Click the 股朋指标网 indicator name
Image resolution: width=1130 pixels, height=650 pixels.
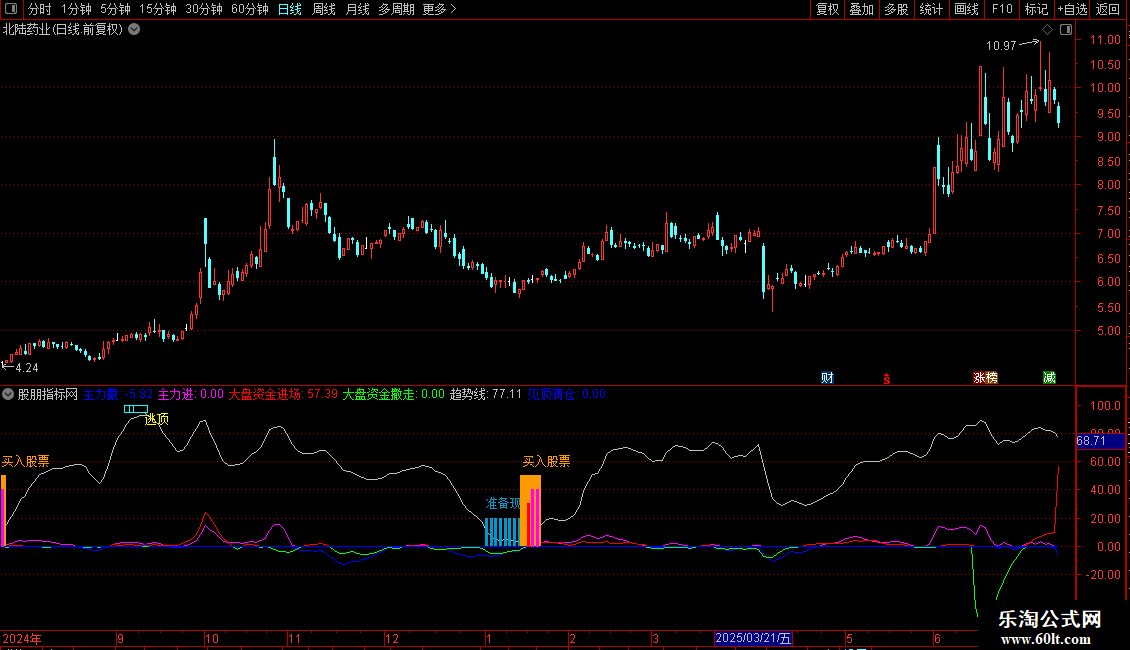48,394
